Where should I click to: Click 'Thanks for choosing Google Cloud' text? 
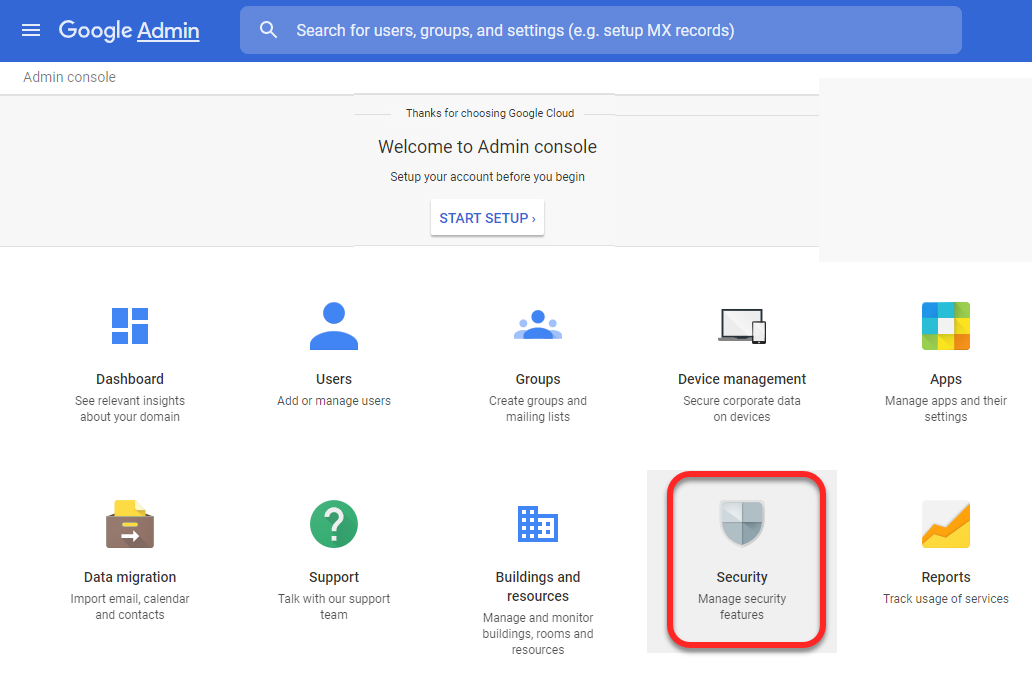[x=490, y=113]
